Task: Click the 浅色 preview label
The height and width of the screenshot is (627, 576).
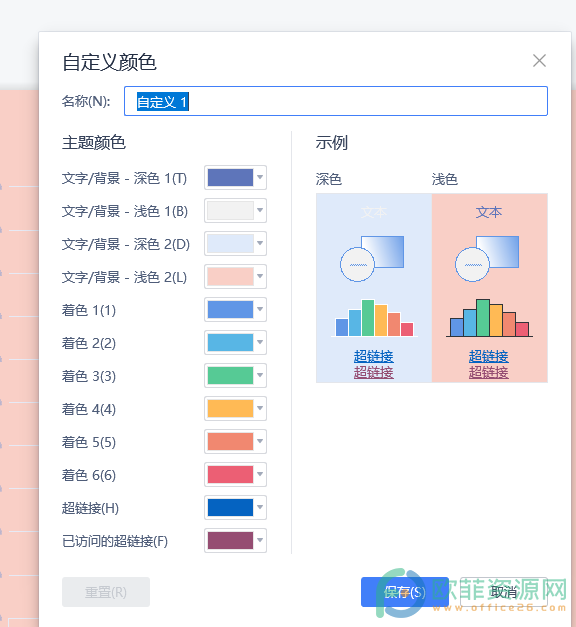Action: pos(444,179)
